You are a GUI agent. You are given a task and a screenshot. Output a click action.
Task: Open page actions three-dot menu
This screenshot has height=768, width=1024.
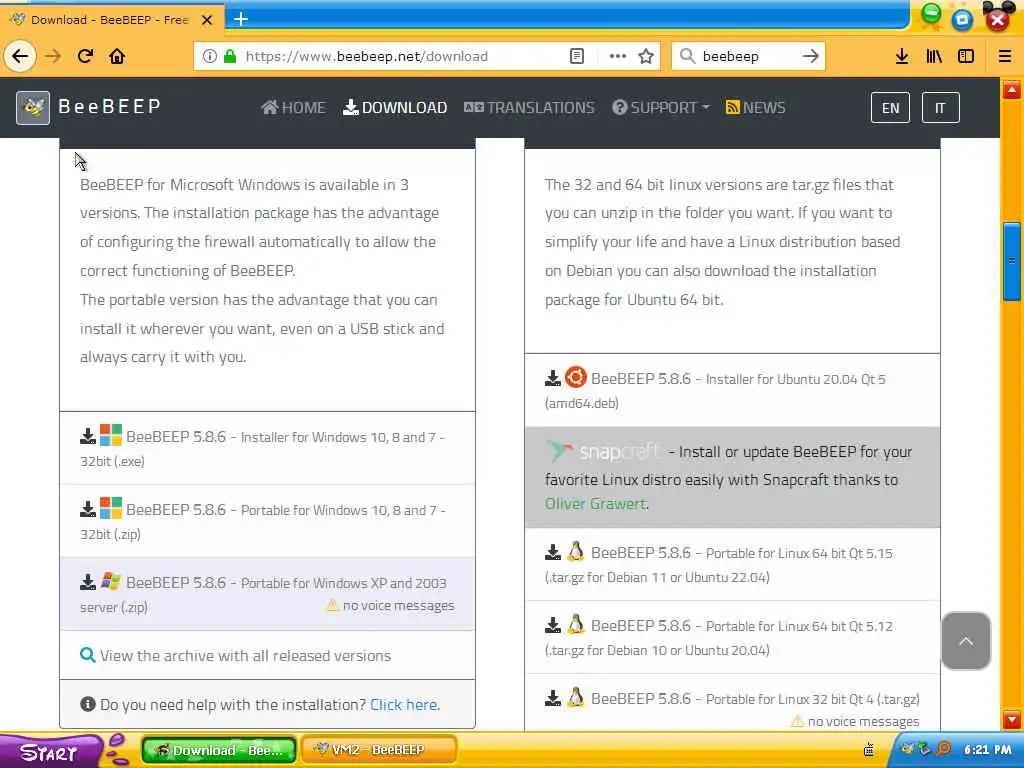[x=618, y=56]
